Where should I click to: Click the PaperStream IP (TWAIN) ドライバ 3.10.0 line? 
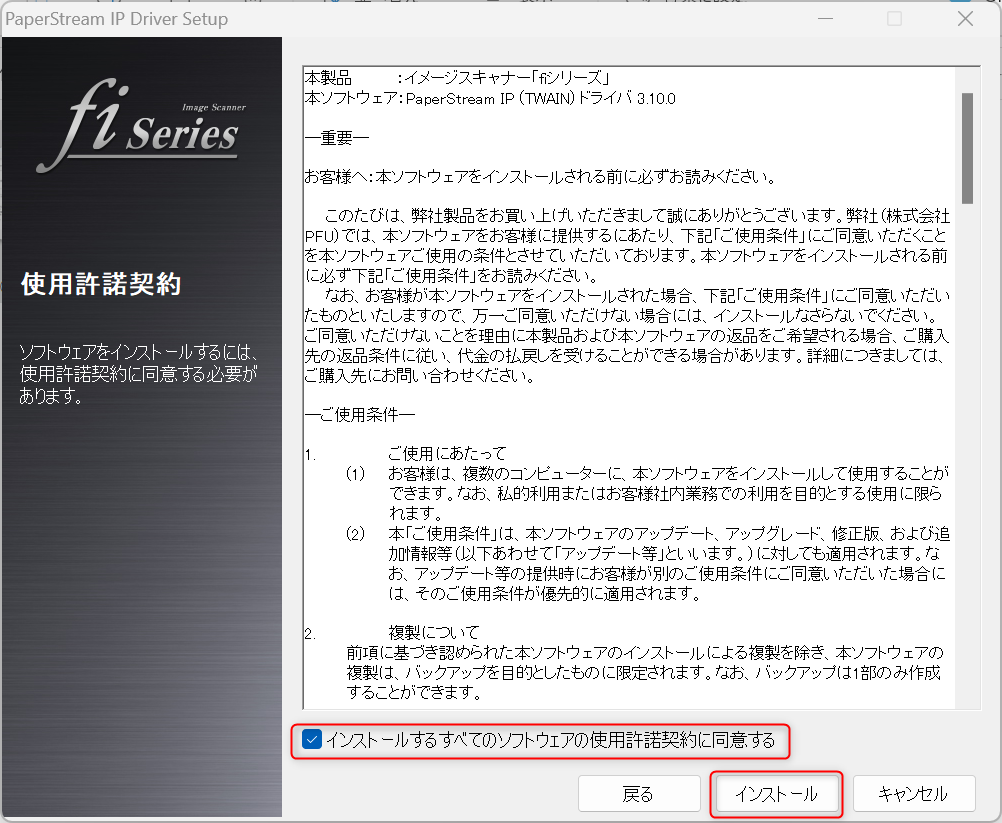(490, 98)
